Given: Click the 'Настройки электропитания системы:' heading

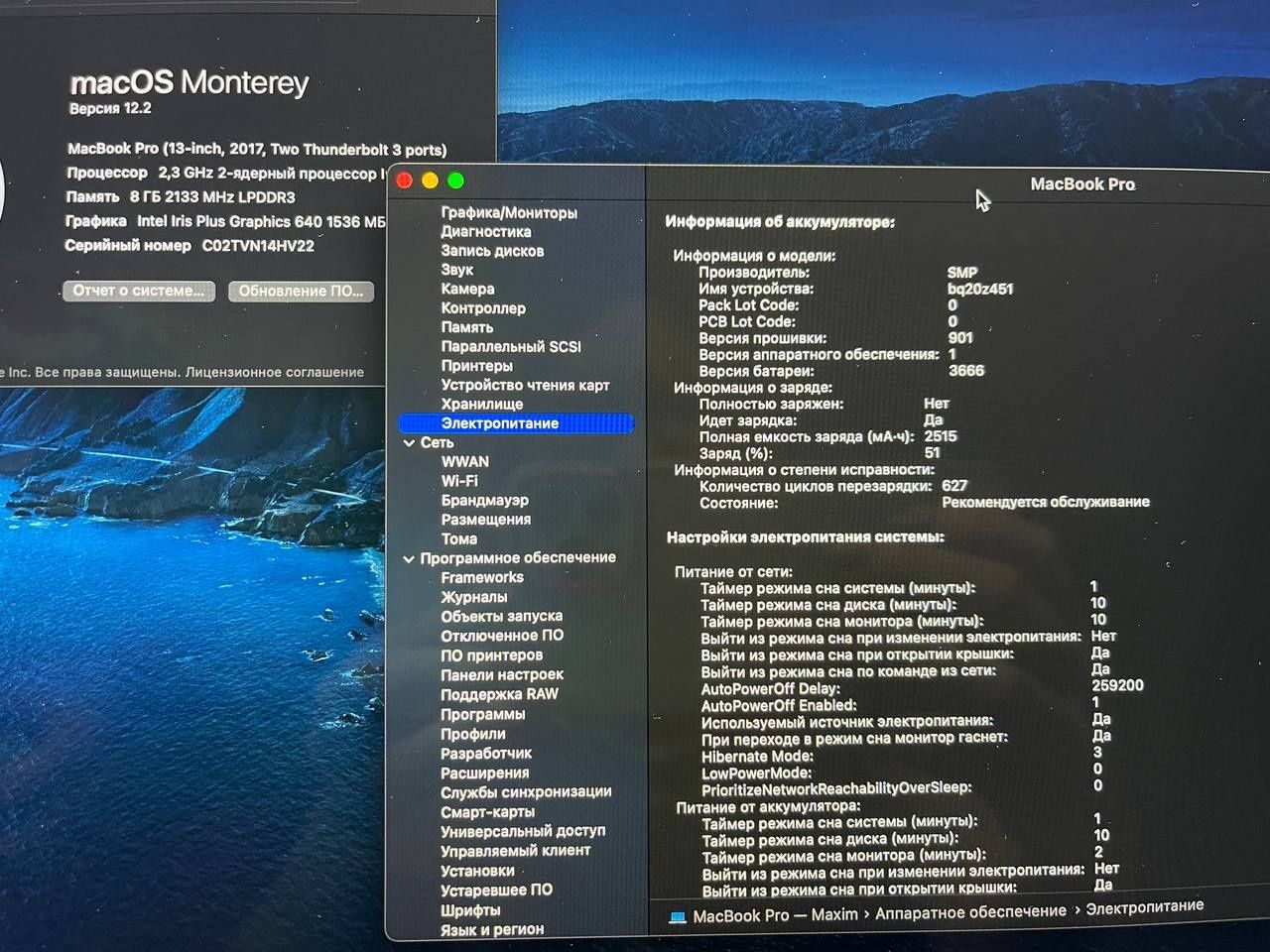Looking at the screenshot, I should pyautogui.click(x=806, y=537).
